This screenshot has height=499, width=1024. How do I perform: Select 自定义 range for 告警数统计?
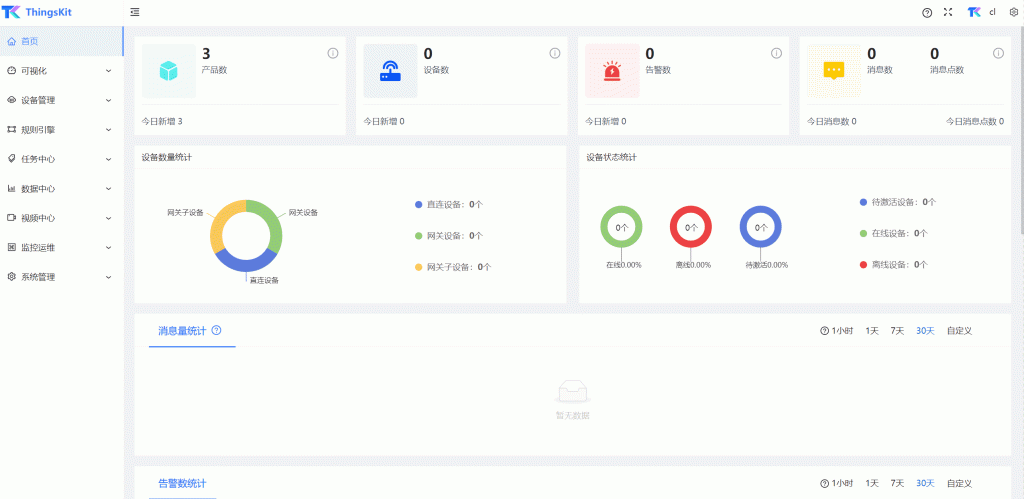click(x=959, y=484)
